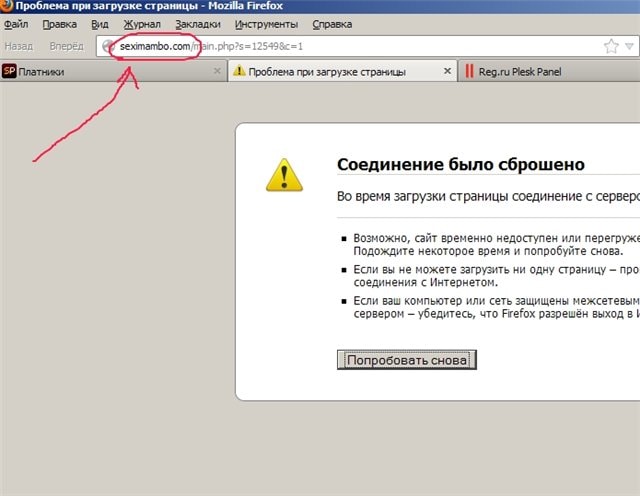
Task: Click warning favicon on the error tab
Action: [239, 71]
